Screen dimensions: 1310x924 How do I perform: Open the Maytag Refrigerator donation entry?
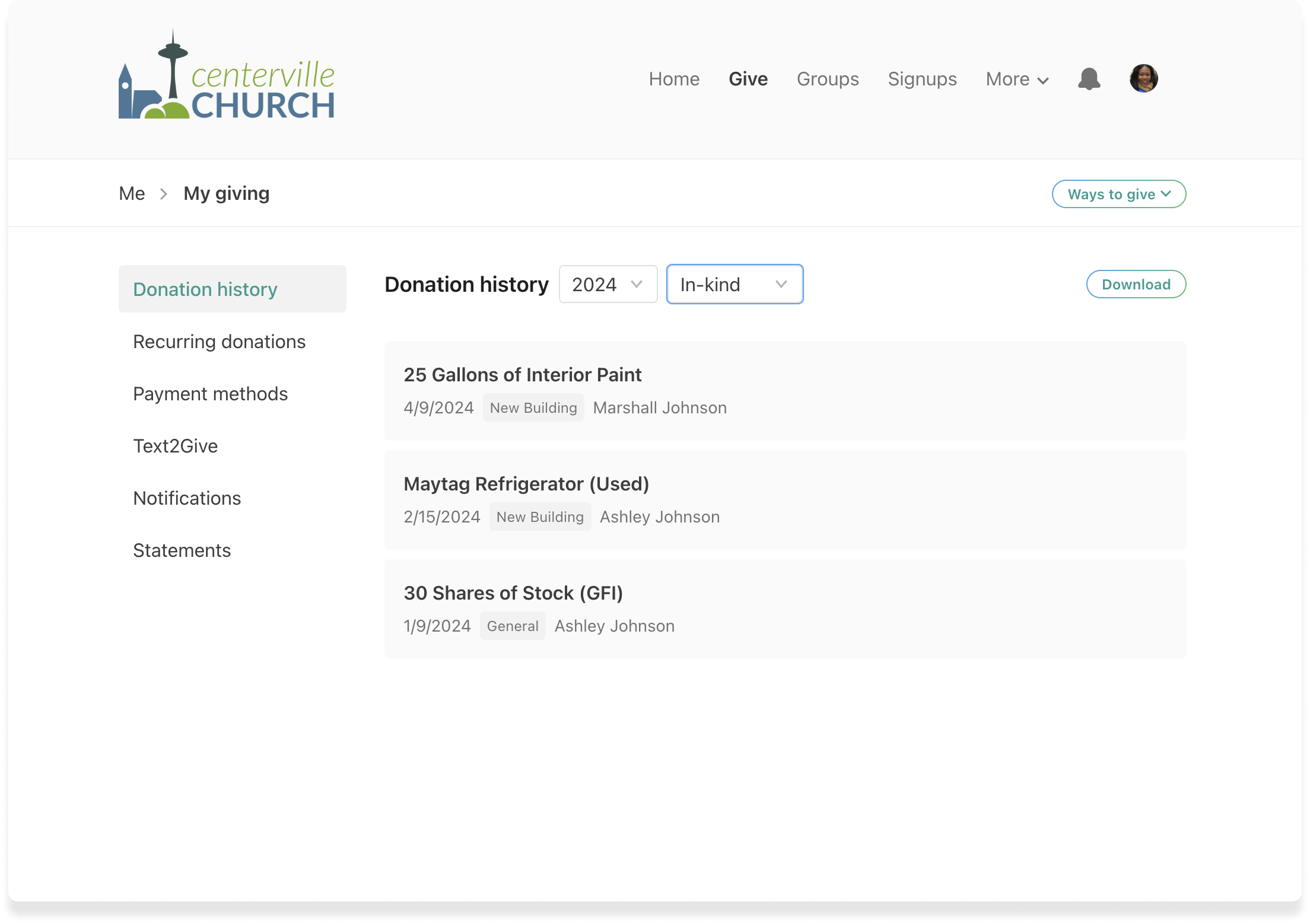point(784,499)
